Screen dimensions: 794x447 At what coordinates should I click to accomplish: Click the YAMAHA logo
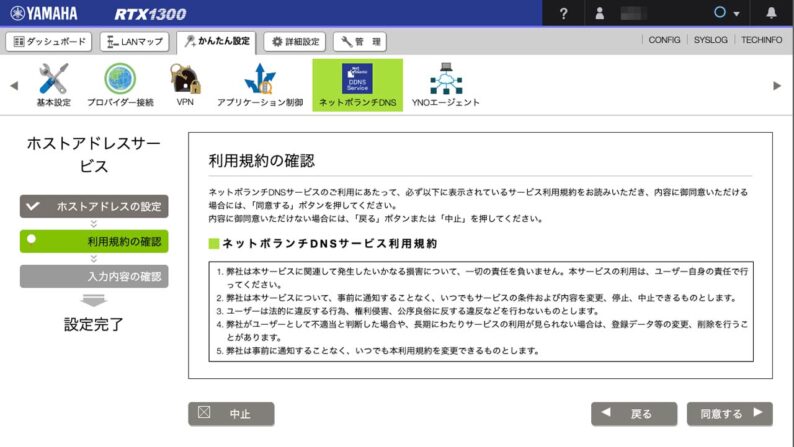coord(44,14)
